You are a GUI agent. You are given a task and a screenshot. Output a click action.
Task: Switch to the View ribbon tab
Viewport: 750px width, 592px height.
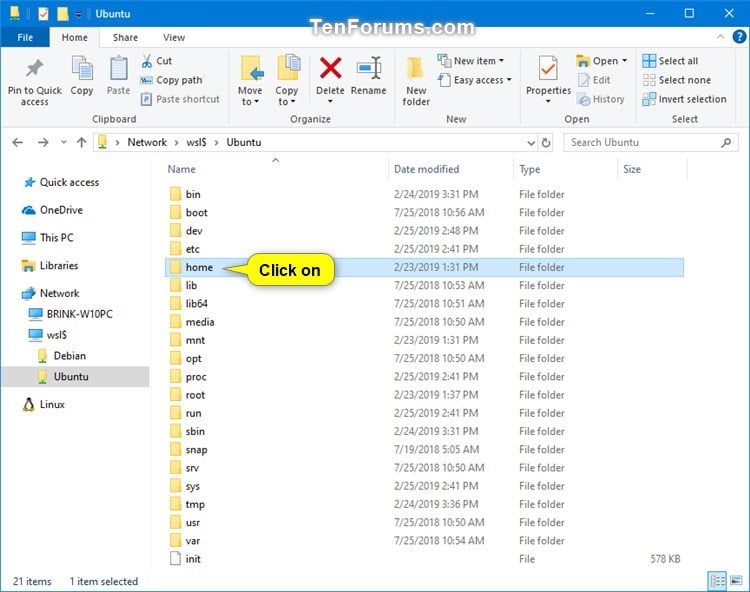pos(174,37)
